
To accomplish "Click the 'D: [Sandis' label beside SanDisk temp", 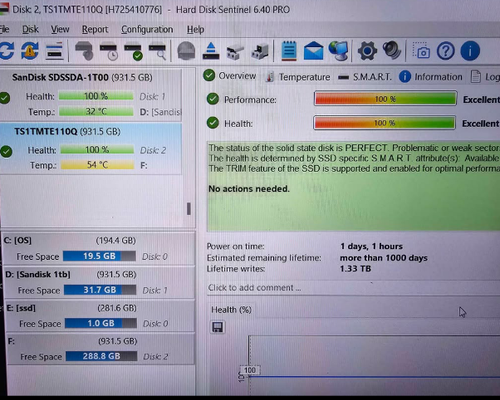I will point(160,112).
